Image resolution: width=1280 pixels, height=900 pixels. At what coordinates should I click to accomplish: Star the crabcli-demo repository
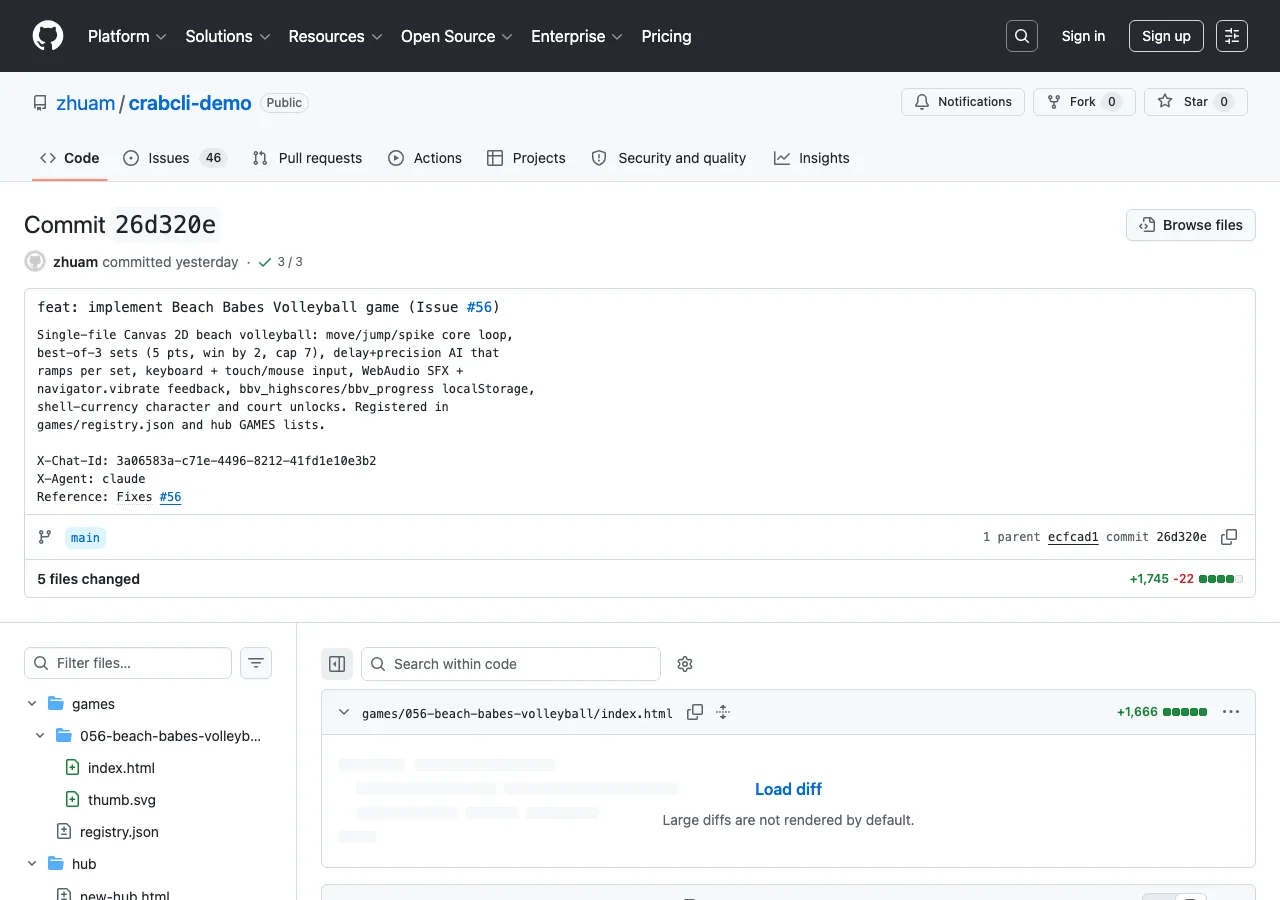point(1196,102)
